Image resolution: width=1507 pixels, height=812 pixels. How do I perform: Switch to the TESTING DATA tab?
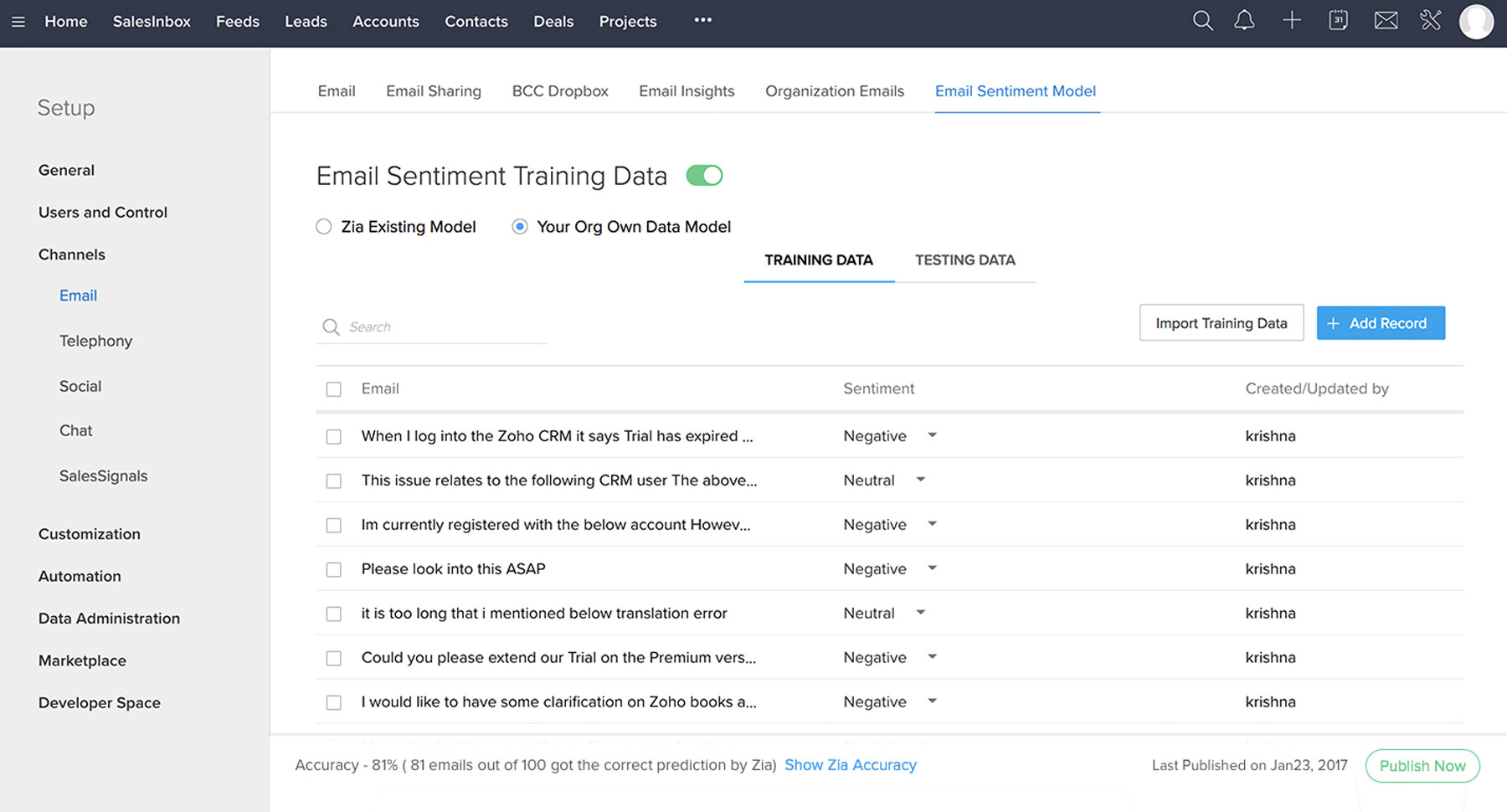(x=965, y=260)
